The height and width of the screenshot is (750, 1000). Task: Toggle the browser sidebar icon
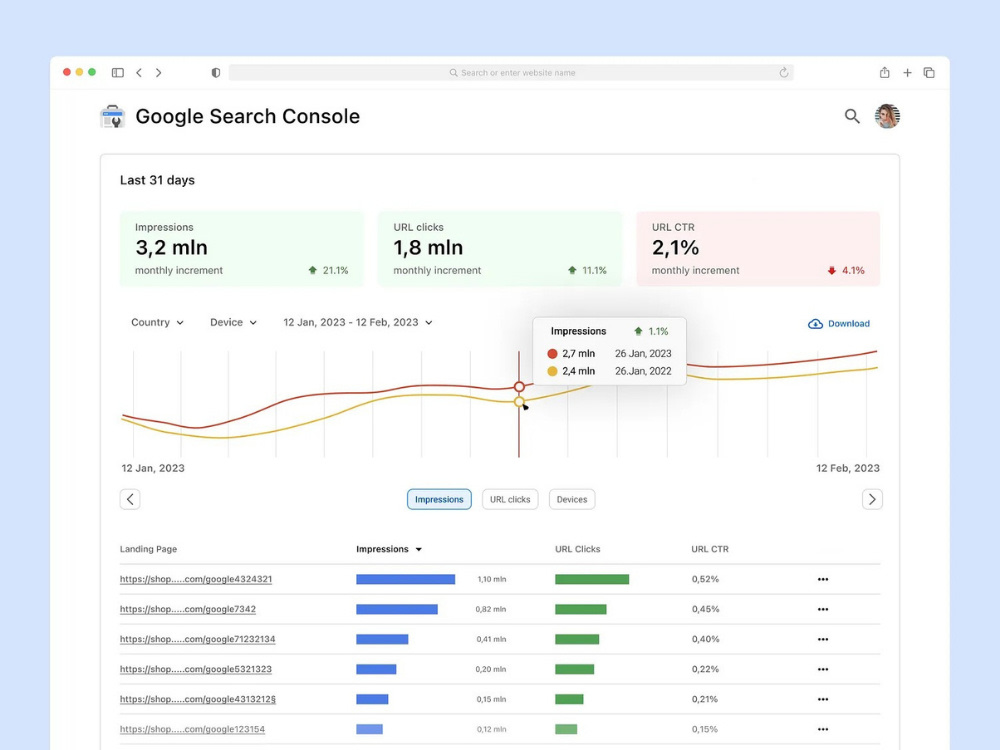click(117, 73)
